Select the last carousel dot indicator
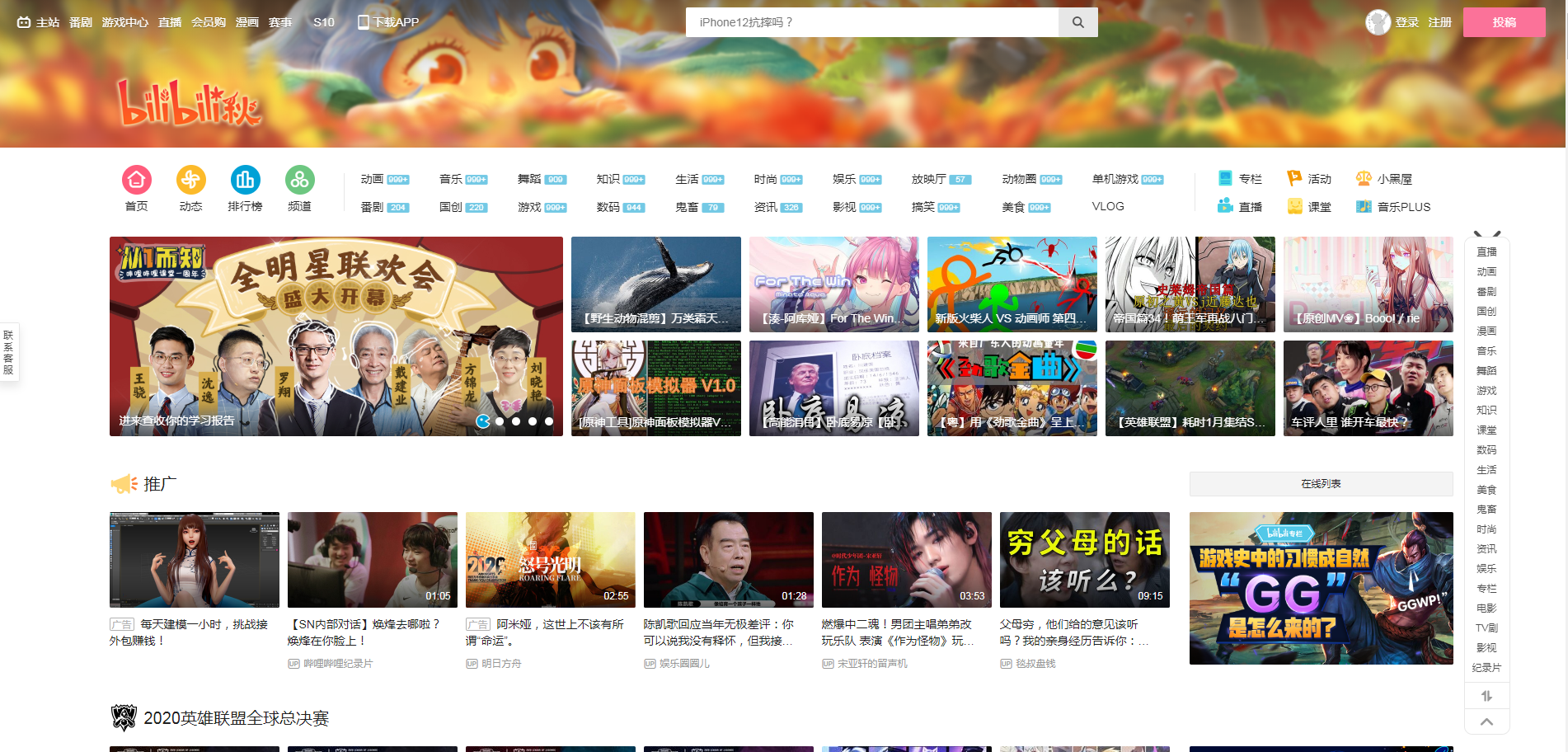The width and height of the screenshot is (1568, 752). pos(549,421)
